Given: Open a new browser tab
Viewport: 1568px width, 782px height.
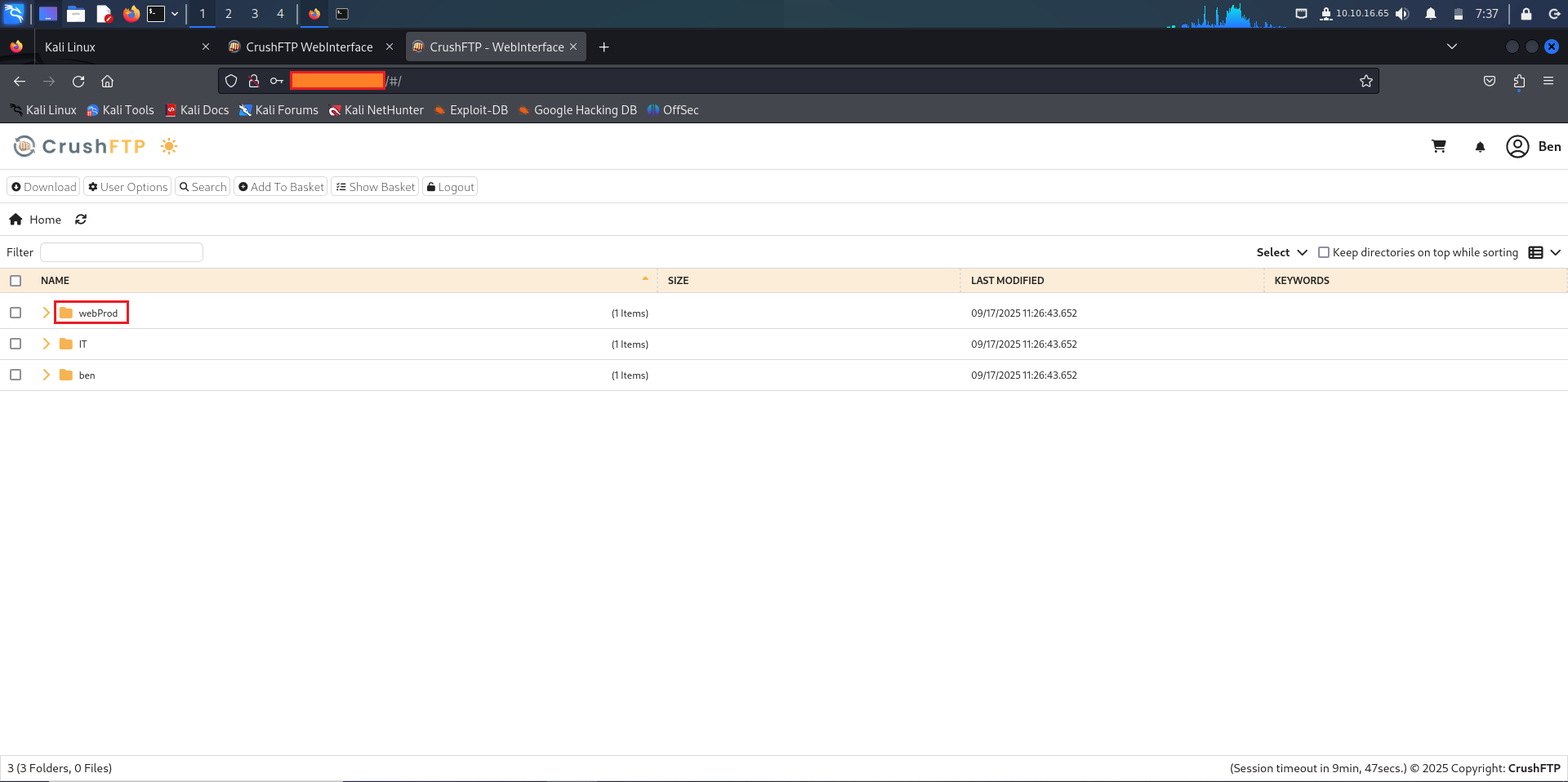Looking at the screenshot, I should [604, 47].
